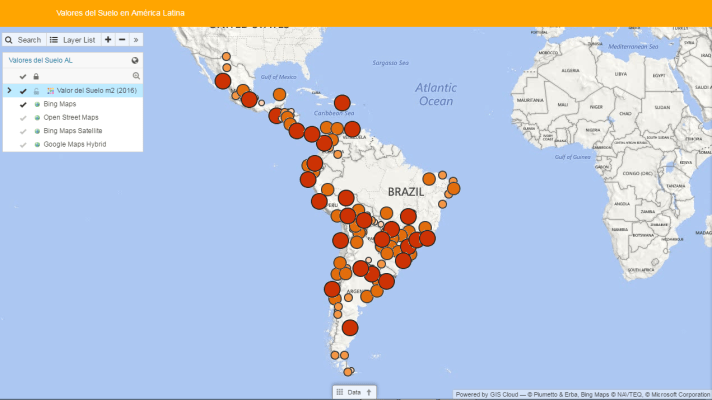Expand Data panel with up arrow
The height and width of the screenshot is (400, 712).
369,392
